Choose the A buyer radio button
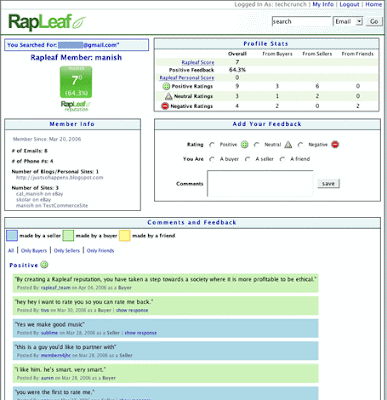Image resolution: width=387 pixels, height=400 pixels. 212,159
